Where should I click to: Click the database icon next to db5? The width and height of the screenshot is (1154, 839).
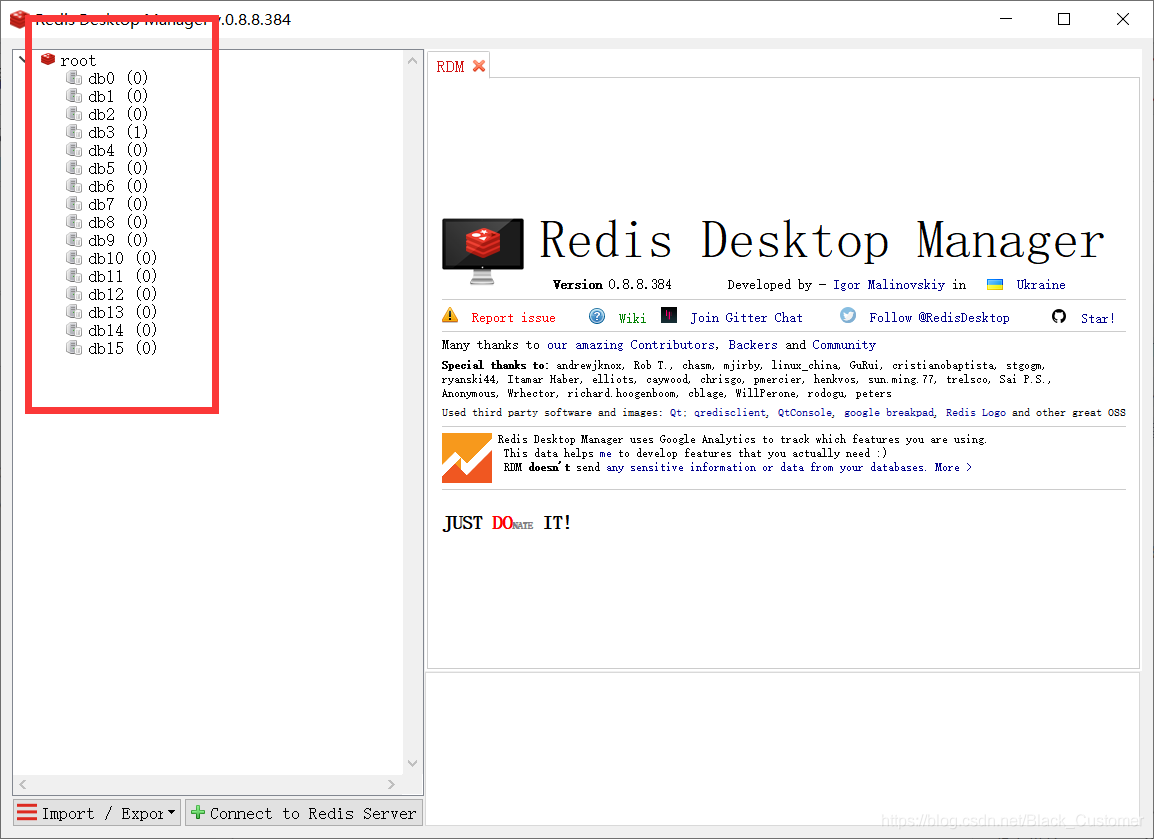[x=74, y=168]
